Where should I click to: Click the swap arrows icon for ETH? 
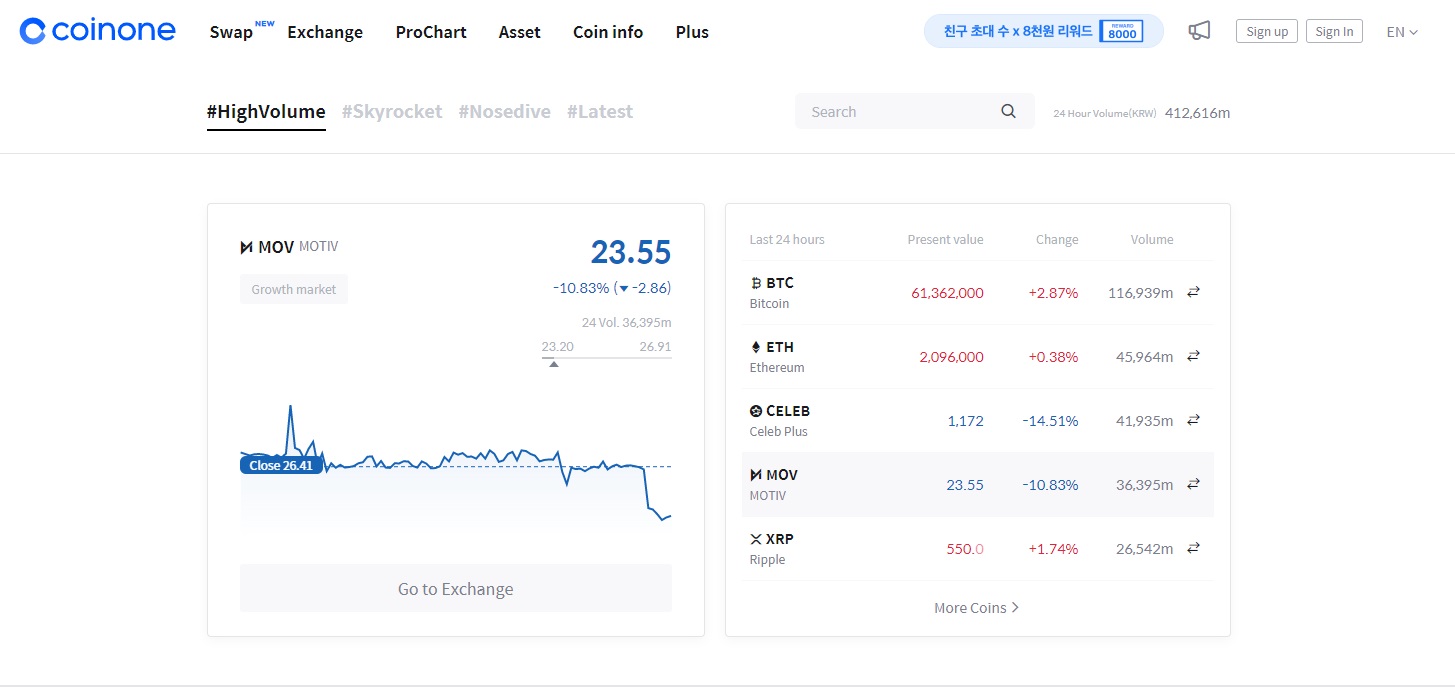point(1193,356)
